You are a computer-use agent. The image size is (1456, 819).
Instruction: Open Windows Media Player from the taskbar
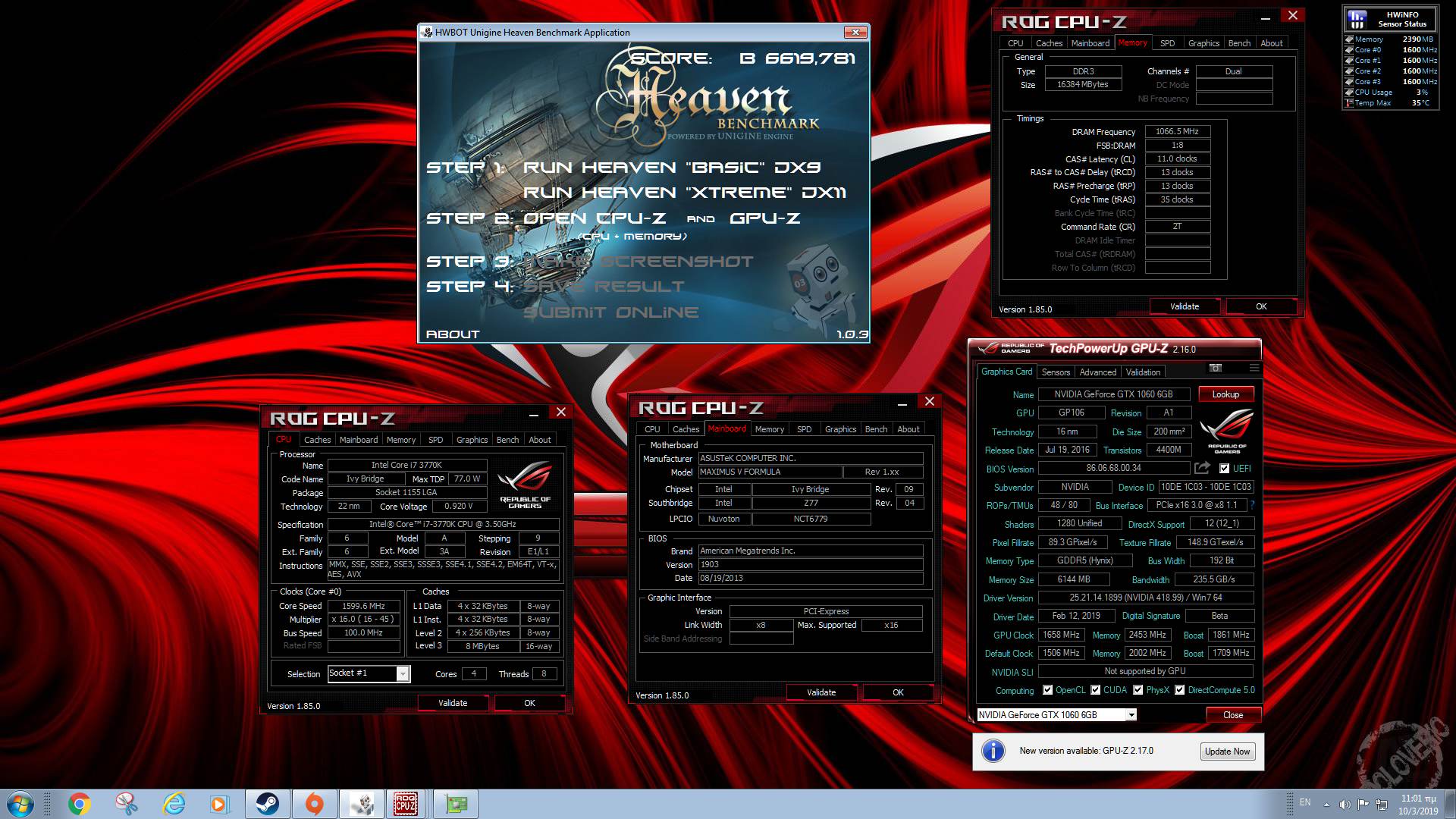[220, 804]
